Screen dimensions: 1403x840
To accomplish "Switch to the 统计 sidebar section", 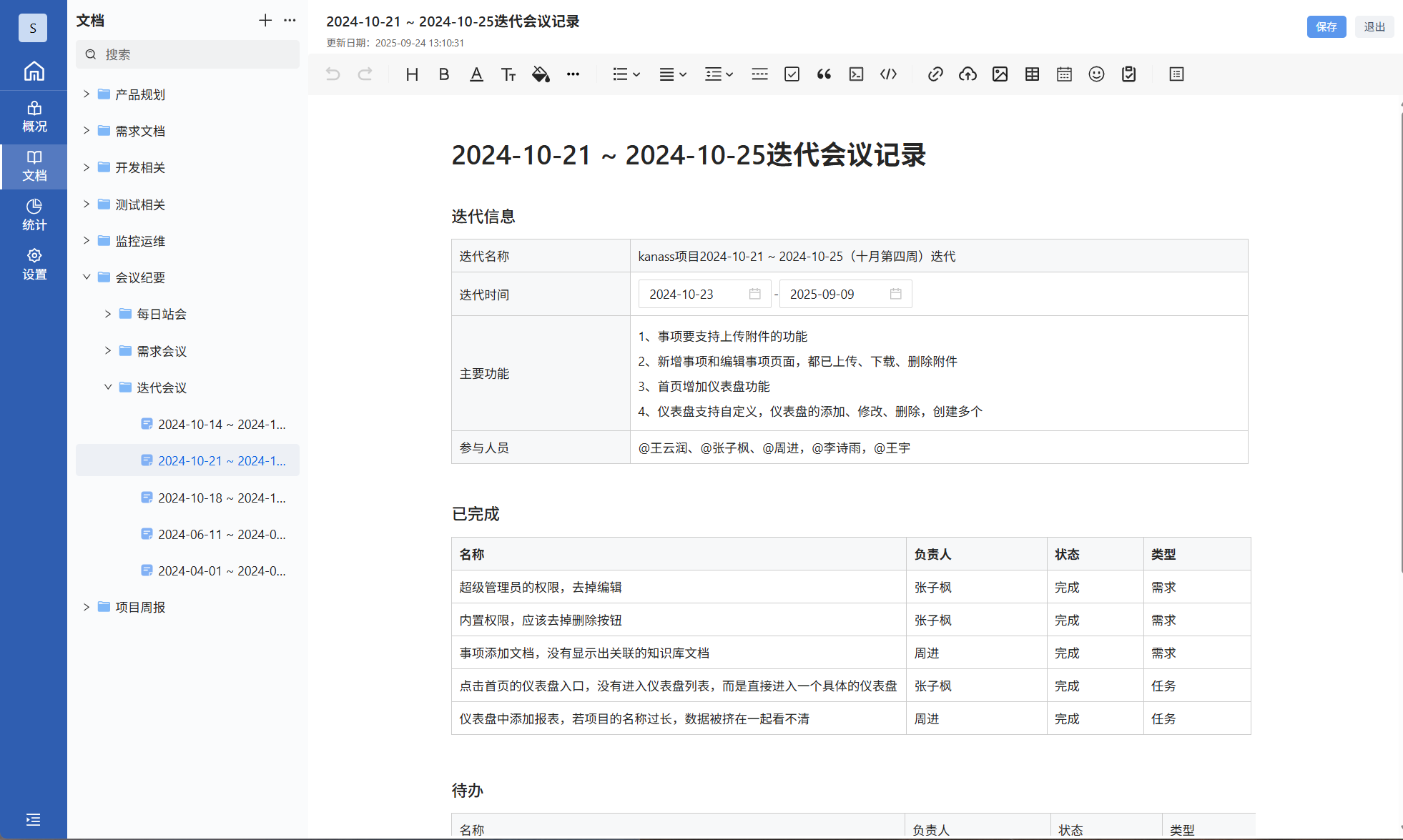I will 34,214.
